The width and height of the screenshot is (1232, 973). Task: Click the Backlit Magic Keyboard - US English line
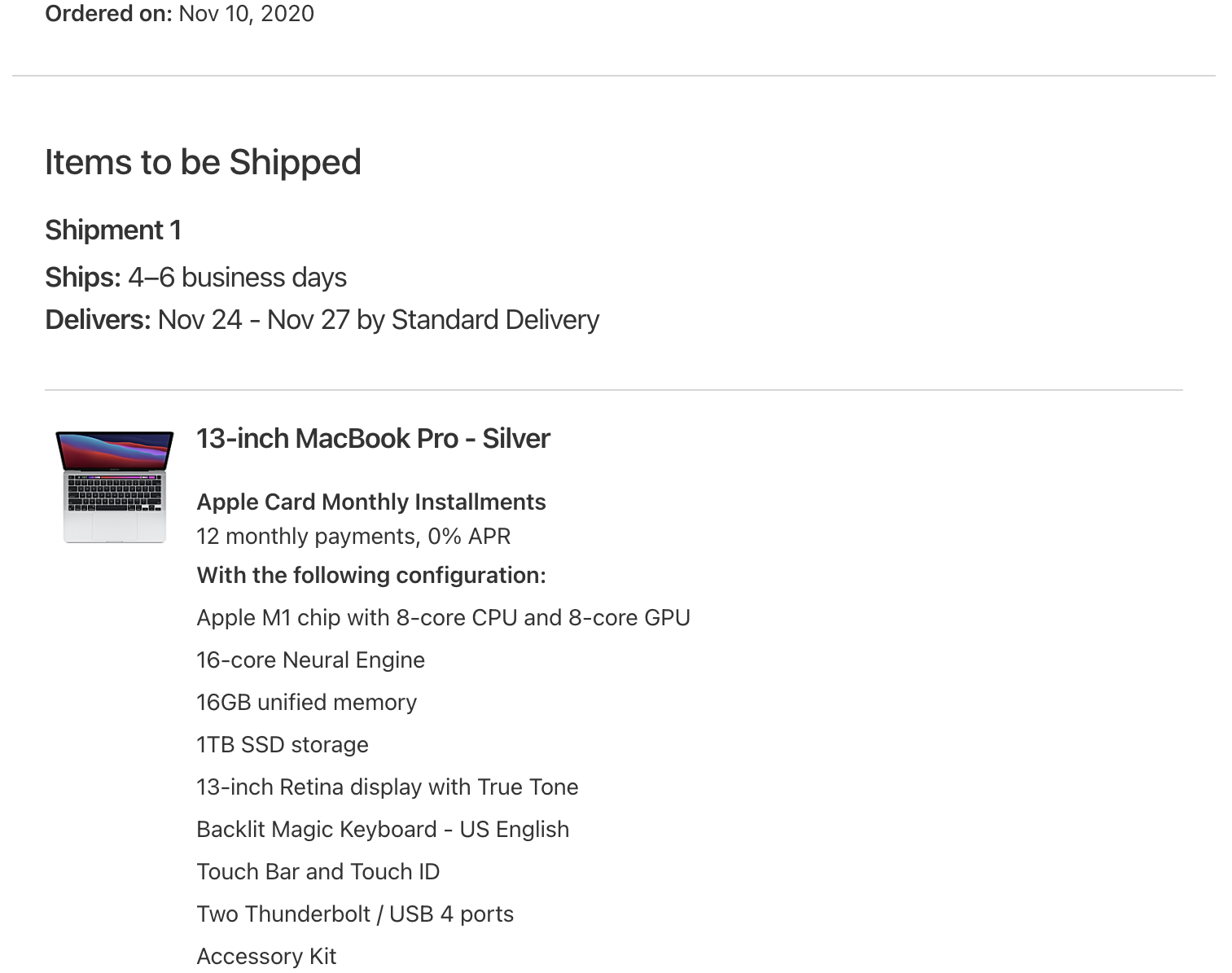point(383,830)
